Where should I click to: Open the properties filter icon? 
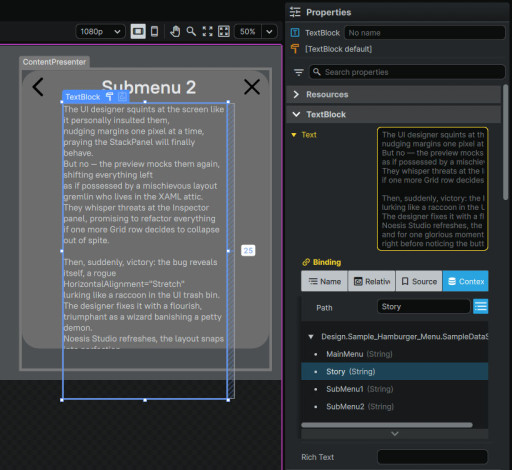click(x=299, y=72)
